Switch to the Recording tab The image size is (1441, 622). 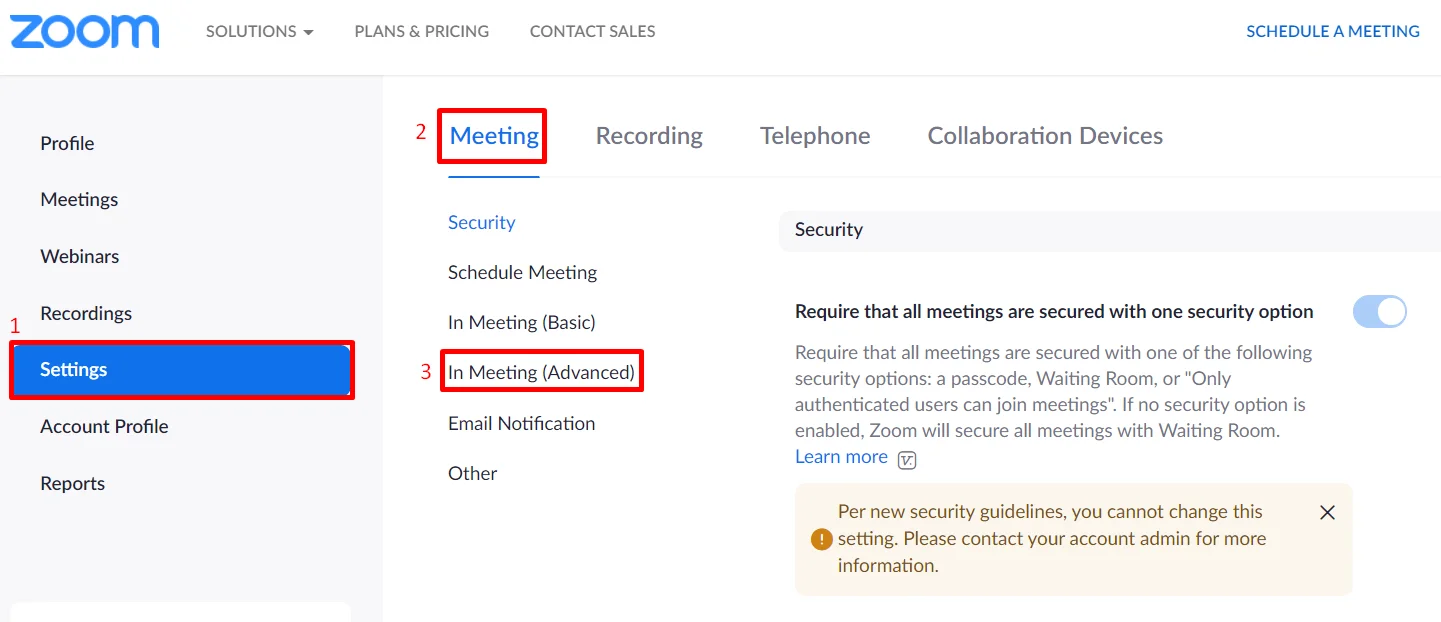tap(649, 136)
